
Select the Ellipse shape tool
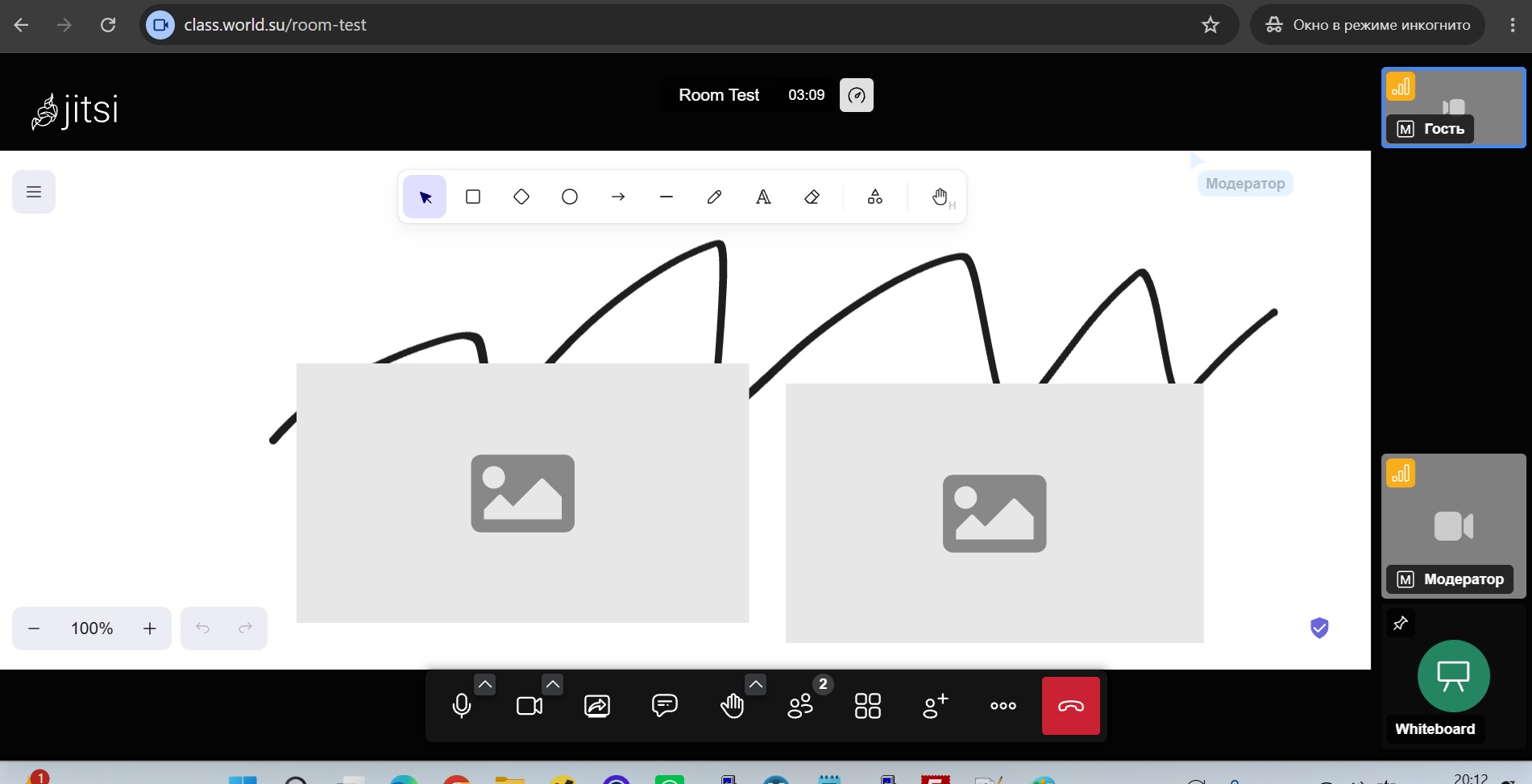tap(570, 197)
